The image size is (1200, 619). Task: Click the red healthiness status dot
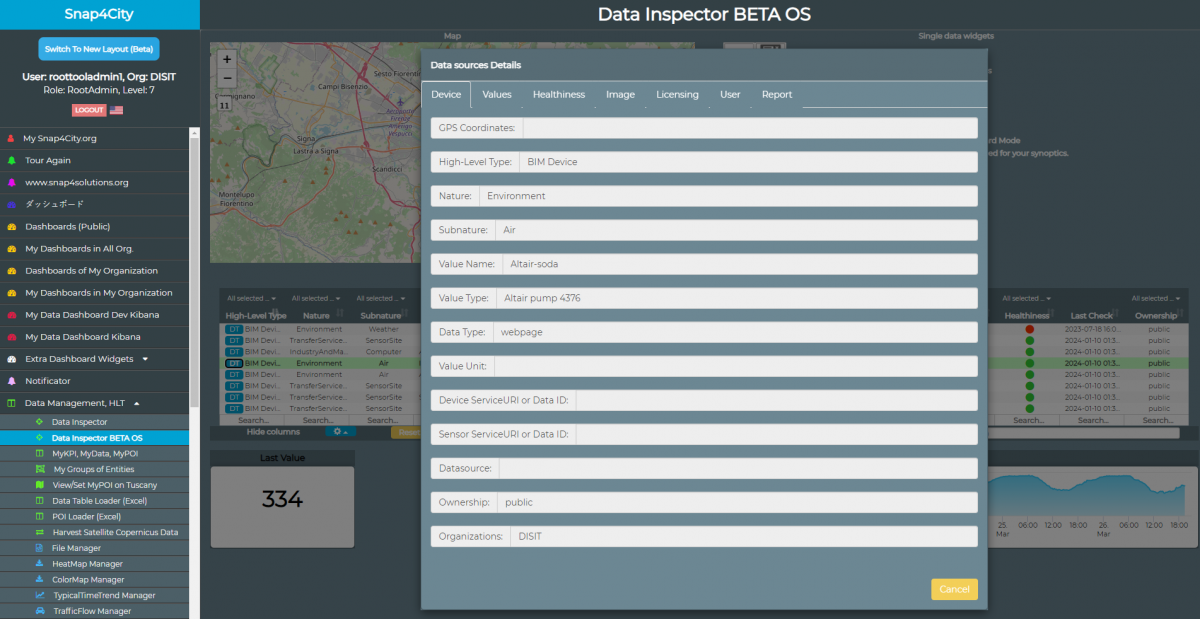pos(1029,329)
